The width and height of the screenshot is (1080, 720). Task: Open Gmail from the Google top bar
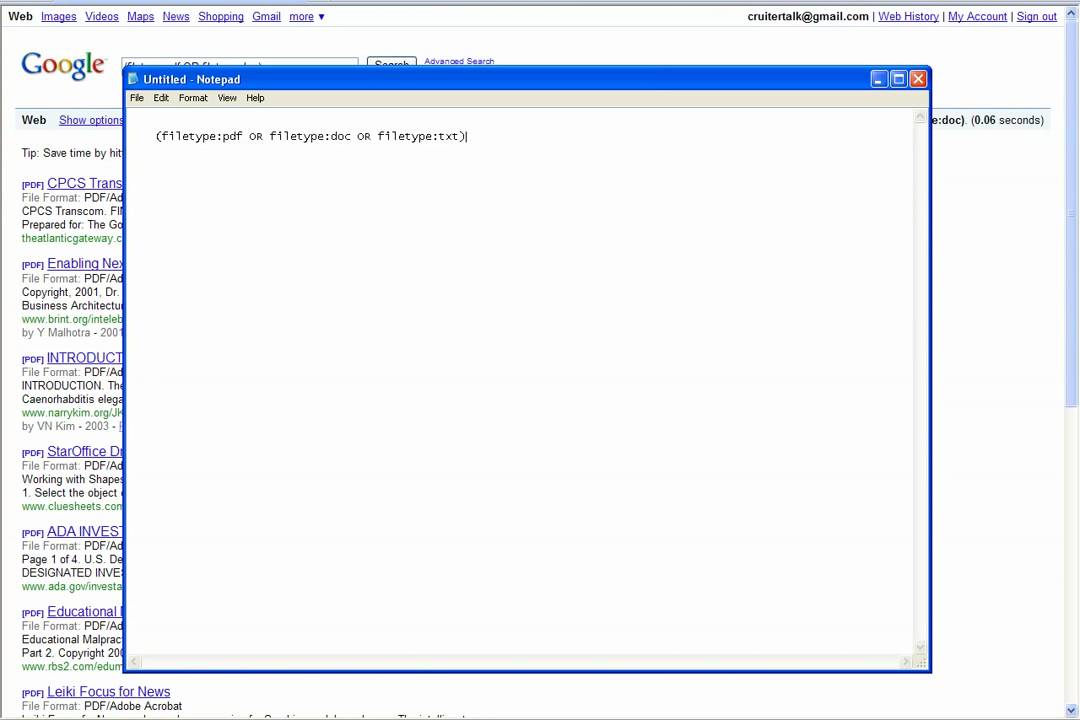coord(266,17)
